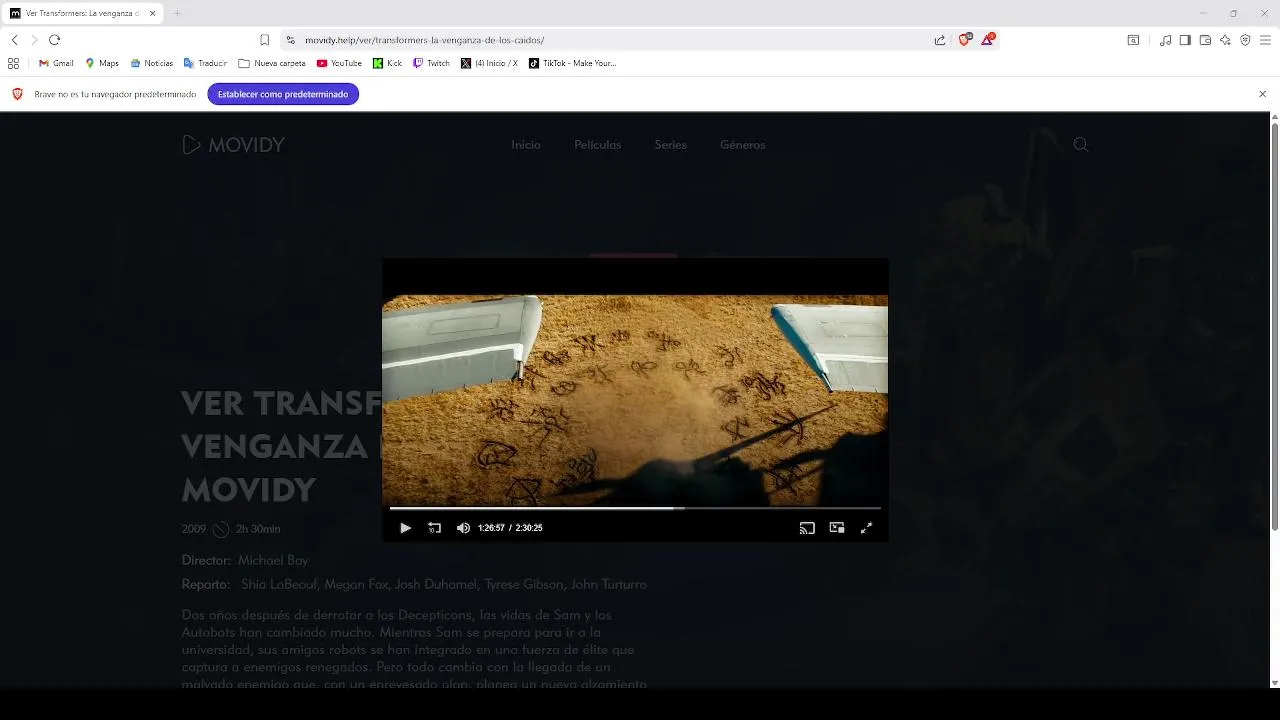Open the media playlist music-note icon
The image size is (1280, 720).
click(1165, 40)
